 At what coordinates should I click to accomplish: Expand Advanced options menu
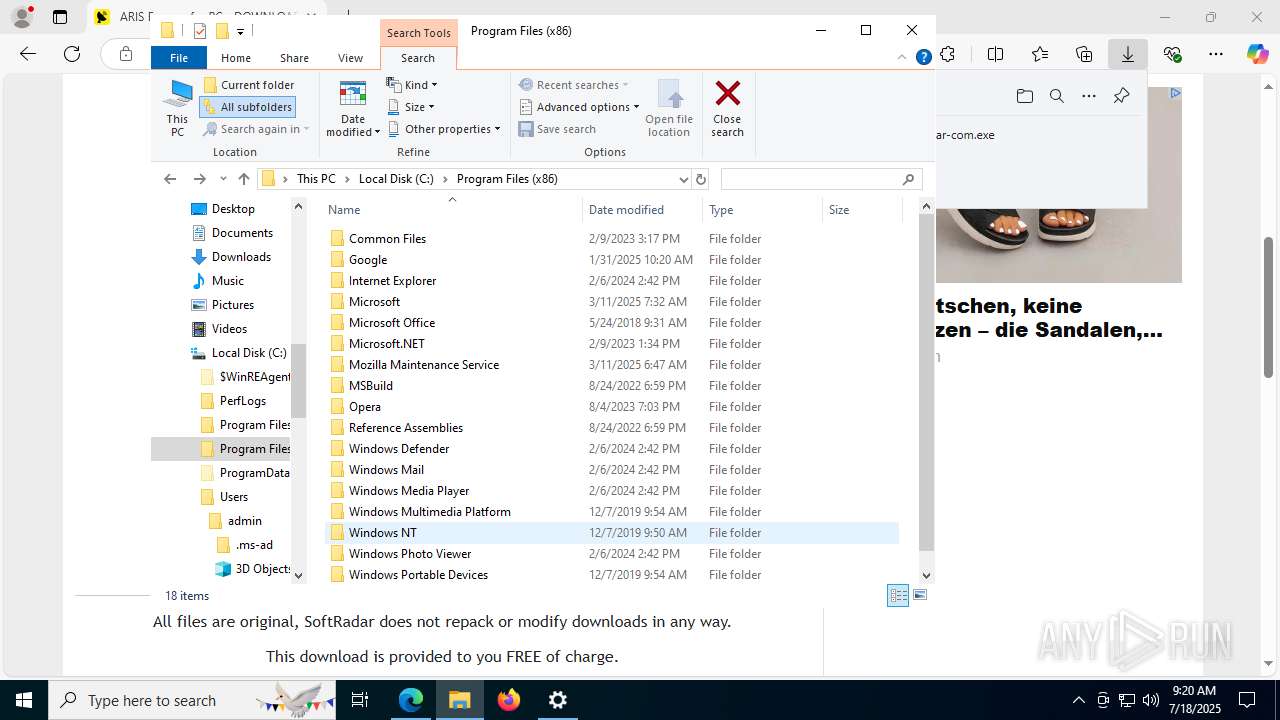579,107
